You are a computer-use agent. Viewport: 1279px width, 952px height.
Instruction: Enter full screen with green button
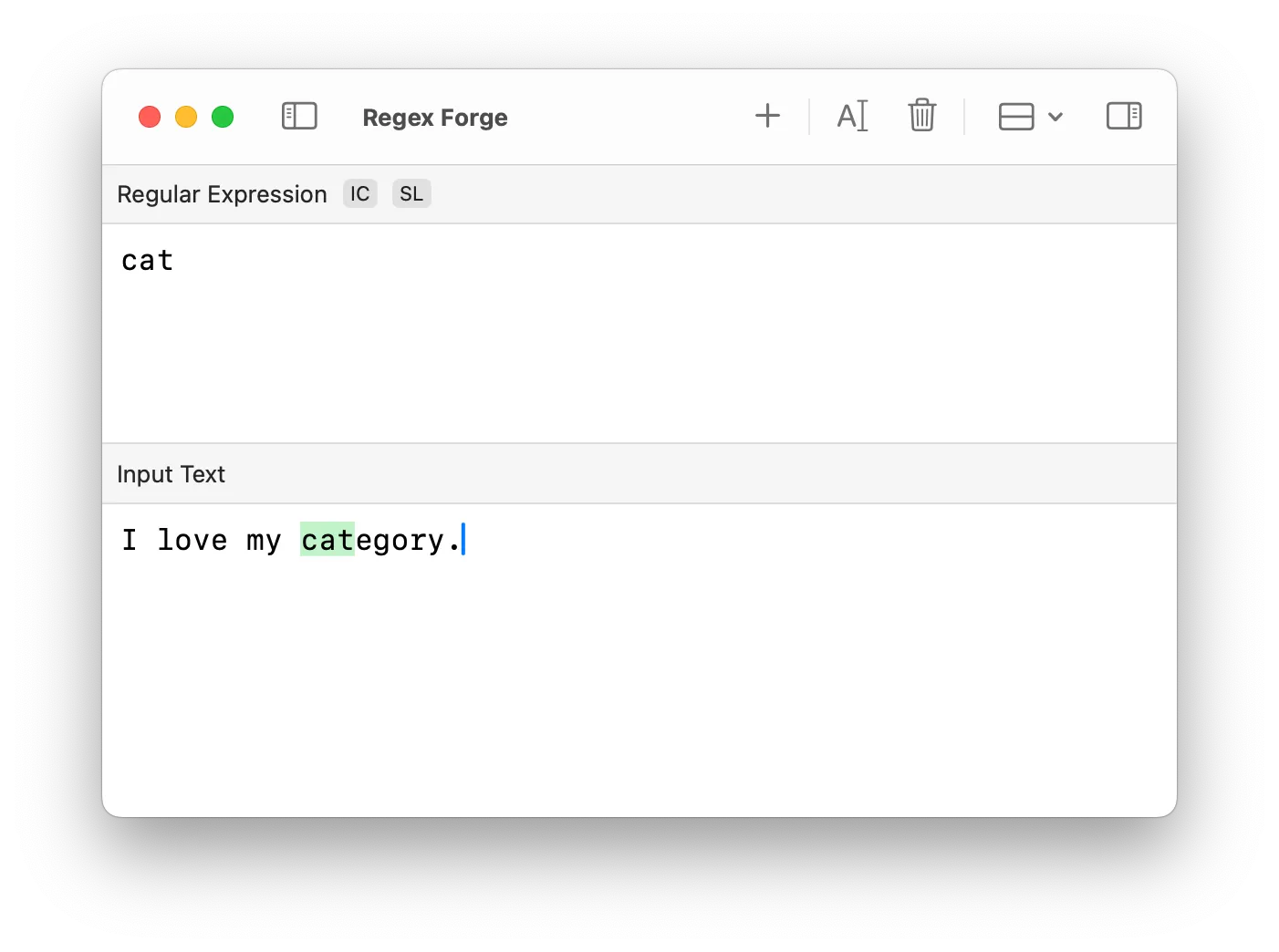(x=223, y=117)
